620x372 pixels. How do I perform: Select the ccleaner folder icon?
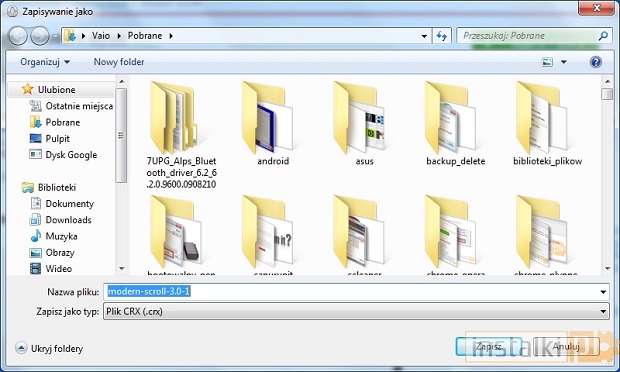(359, 232)
